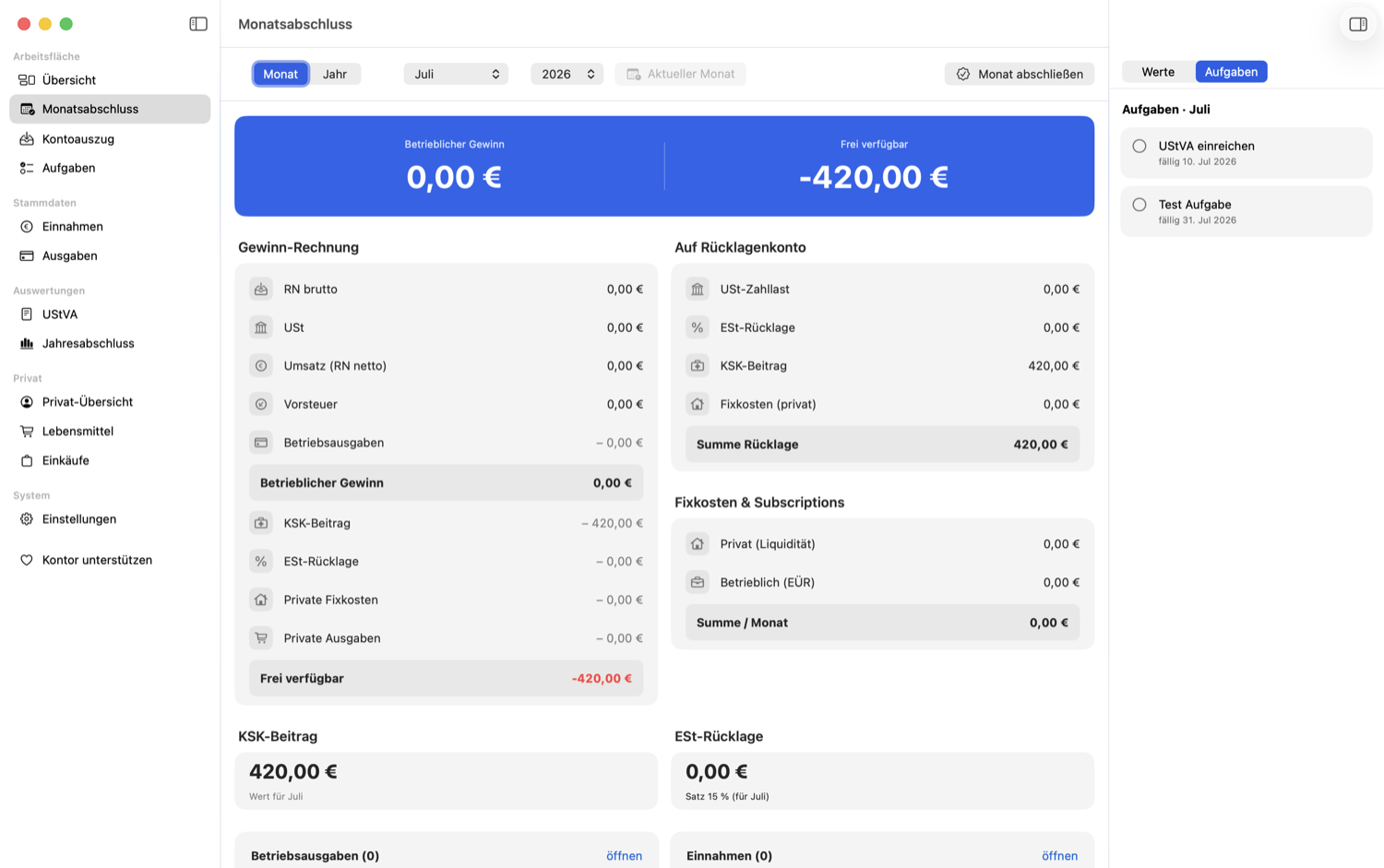
Task: Toggle the left sidebar icon
Action: [198, 24]
